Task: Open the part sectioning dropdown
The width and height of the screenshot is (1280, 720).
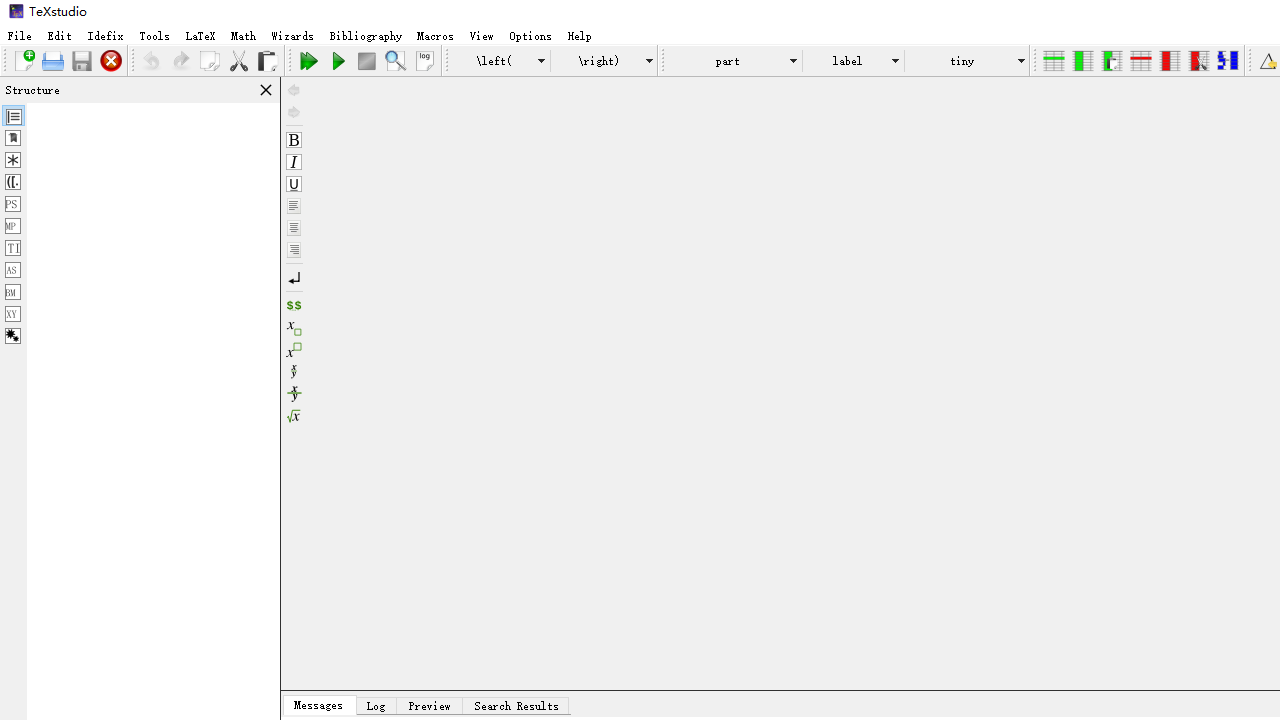Action: click(732, 61)
